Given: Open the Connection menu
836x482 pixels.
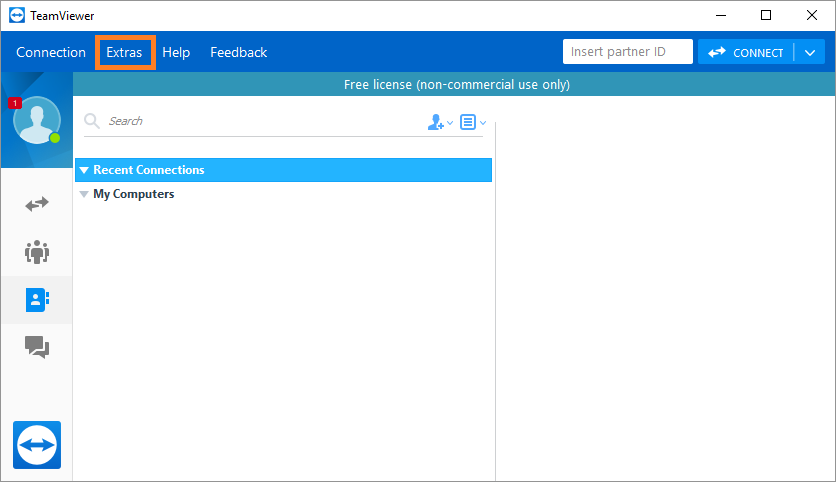Looking at the screenshot, I should pos(51,52).
